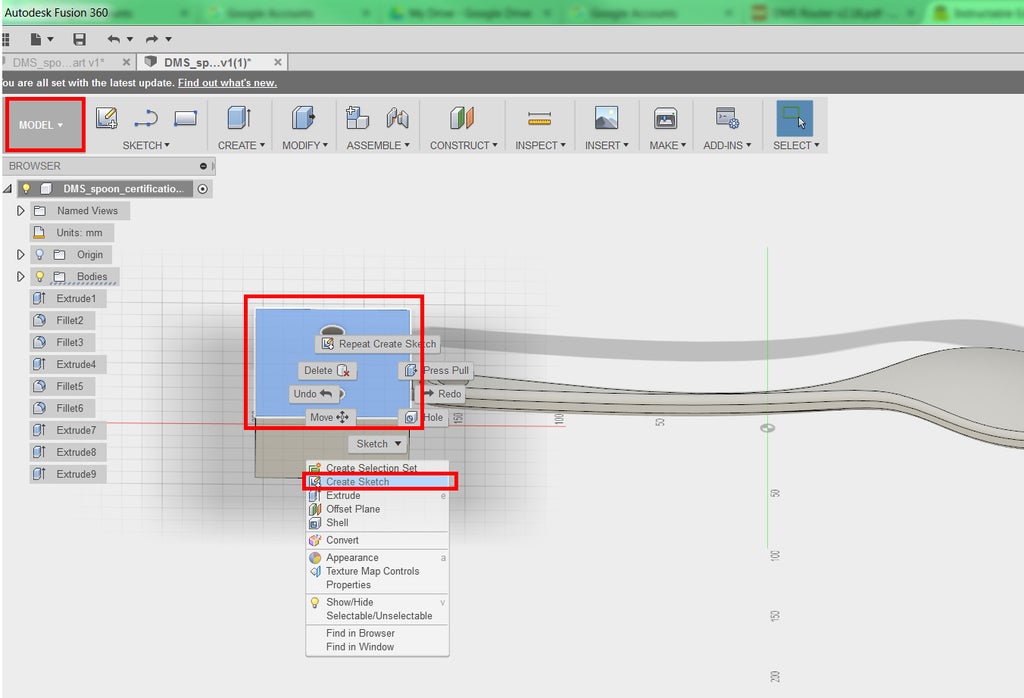
Task: Click the Extrude icon above CREATE
Action: (x=238, y=118)
